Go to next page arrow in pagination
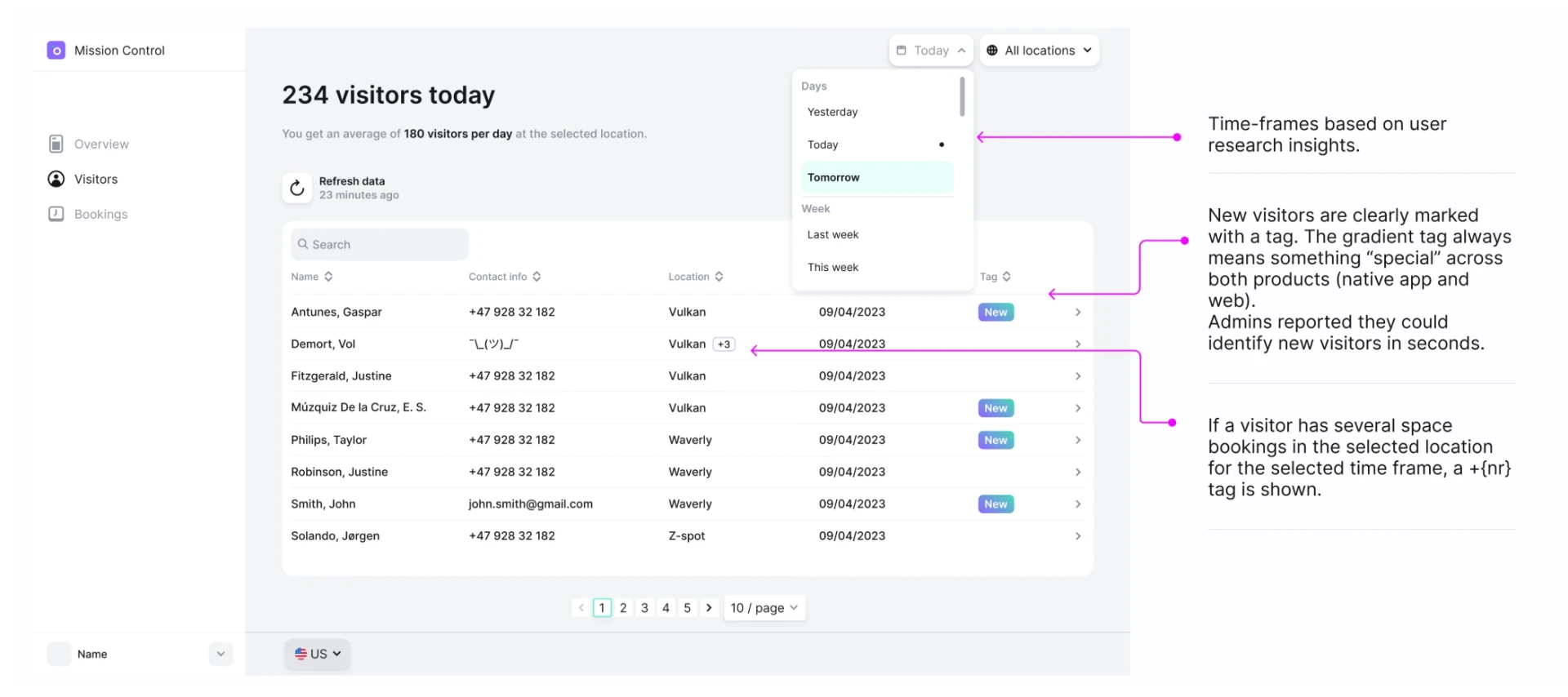 click(x=709, y=608)
